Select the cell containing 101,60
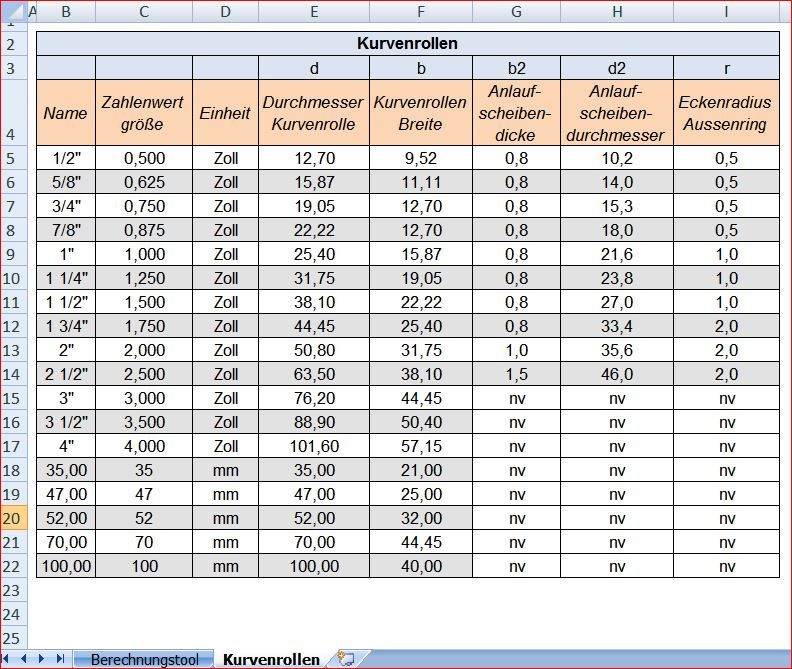Image resolution: width=792 pixels, height=669 pixels. coord(314,446)
